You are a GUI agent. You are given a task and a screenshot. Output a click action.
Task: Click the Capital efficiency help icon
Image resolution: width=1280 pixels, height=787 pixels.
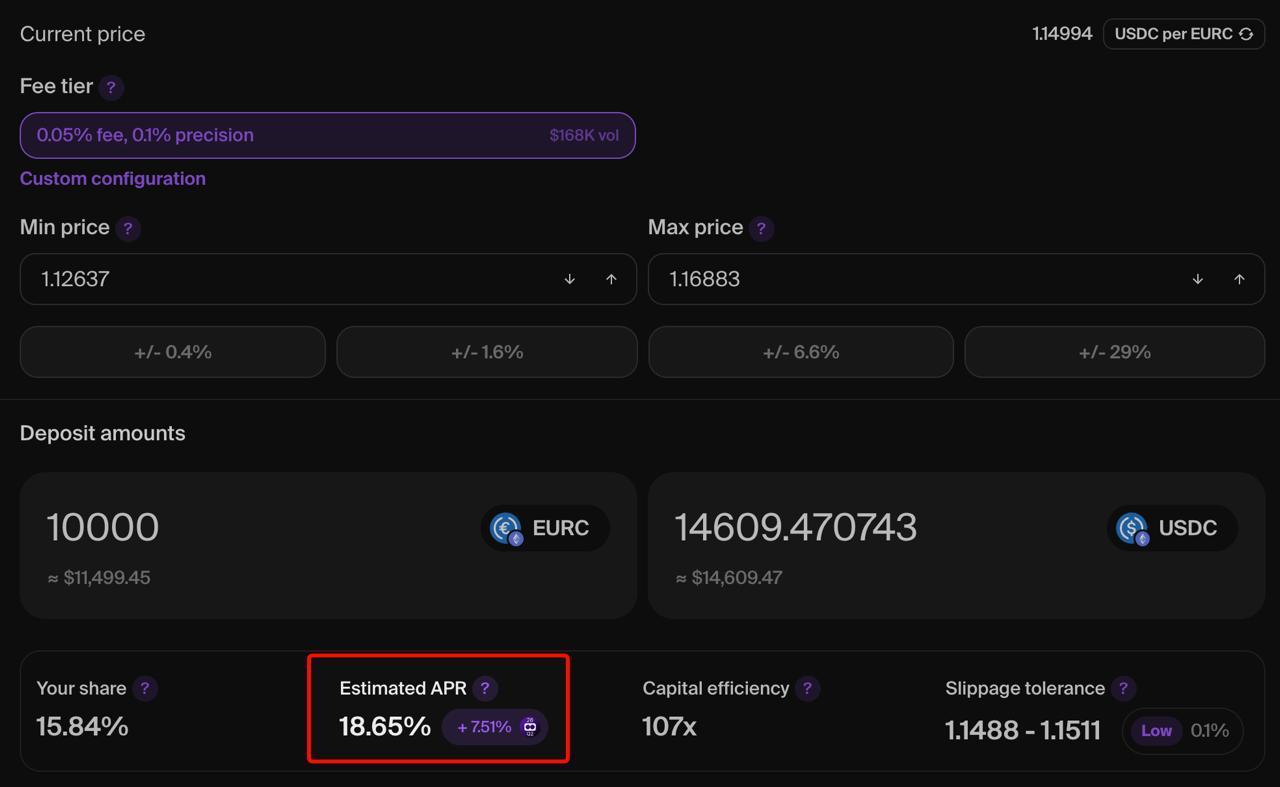point(807,688)
